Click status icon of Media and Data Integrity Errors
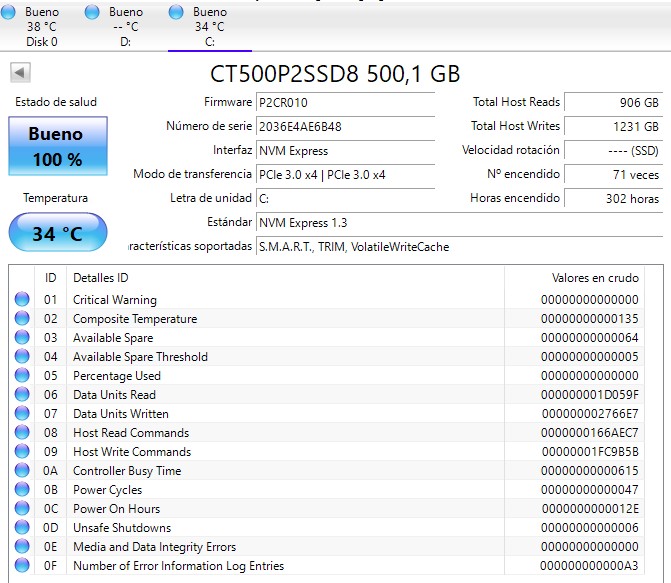 click(22, 546)
